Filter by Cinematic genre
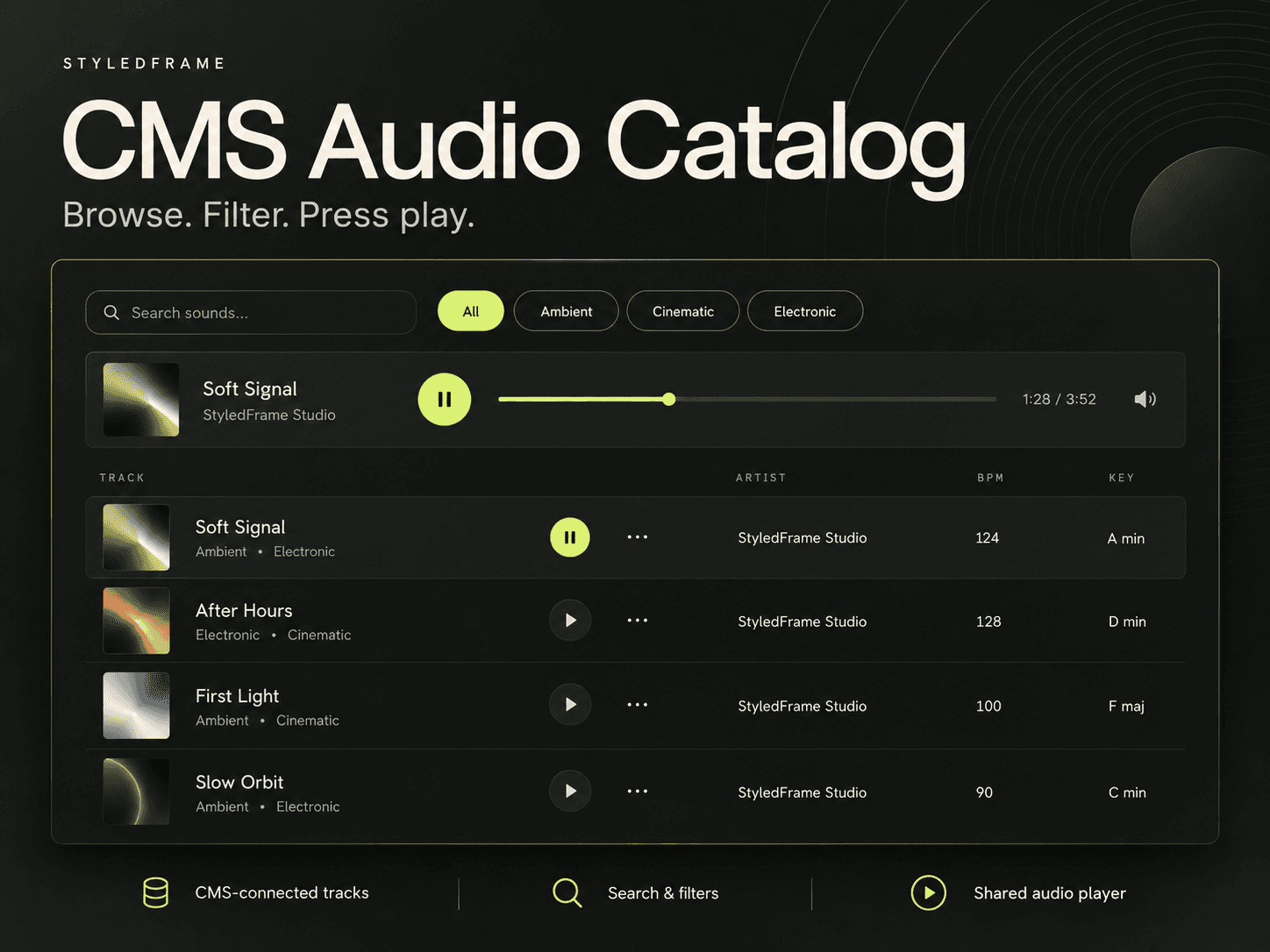The height and width of the screenshot is (952, 1270). pos(683,311)
